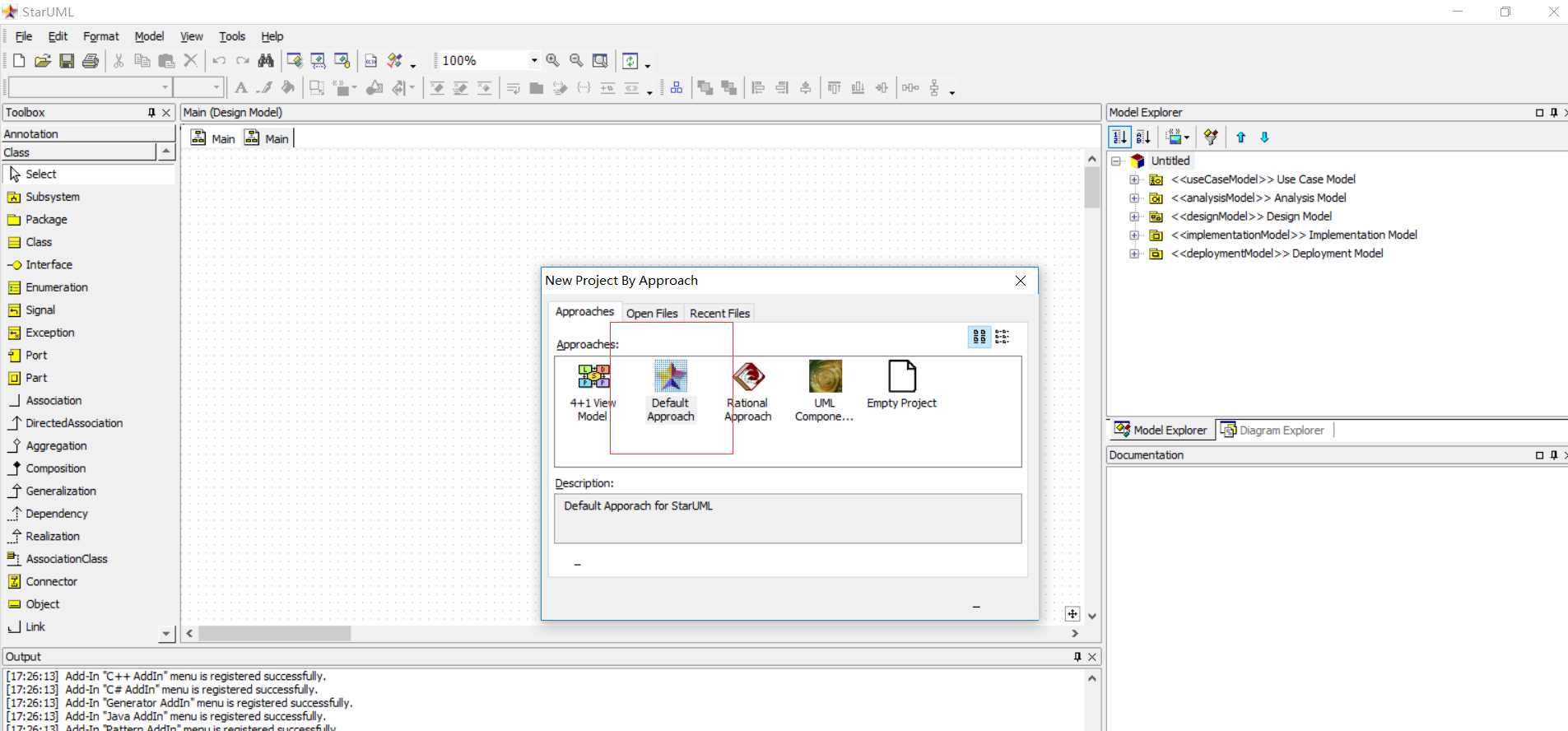Click the Redo arrow in the toolbar
Screen dimensions: 1568x731
pos(243,61)
